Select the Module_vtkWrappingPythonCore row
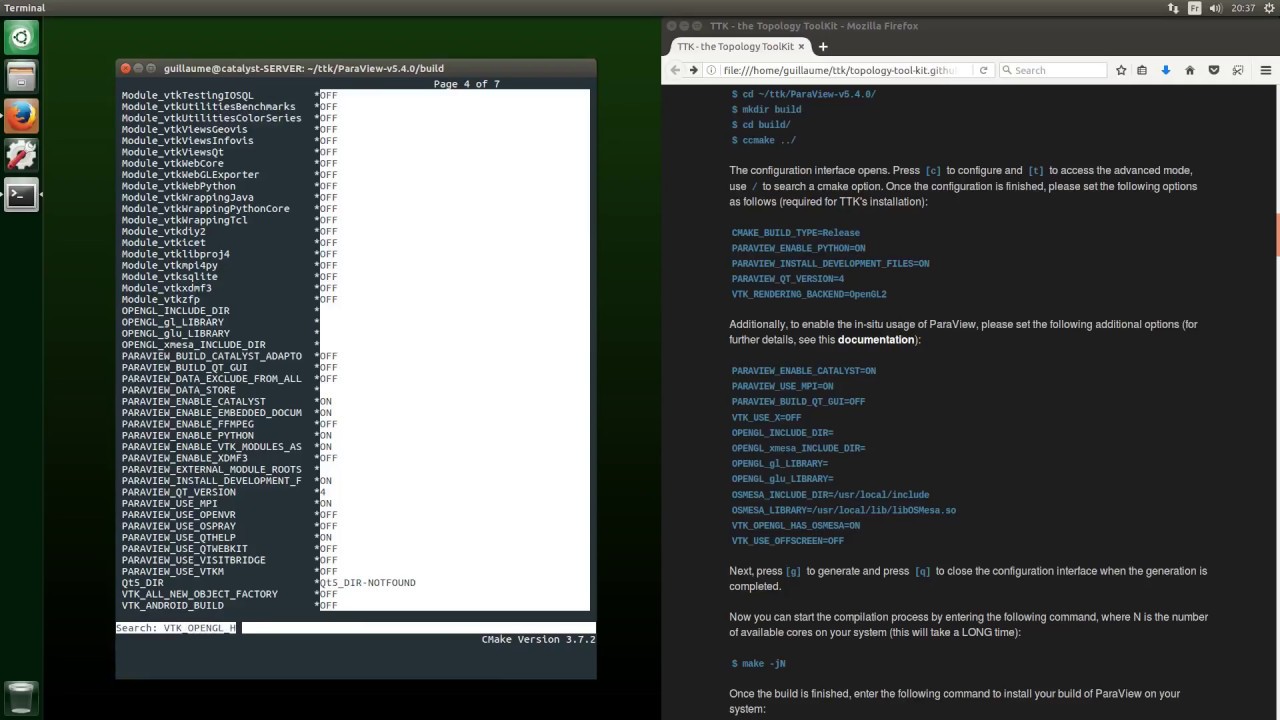 click(355, 209)
